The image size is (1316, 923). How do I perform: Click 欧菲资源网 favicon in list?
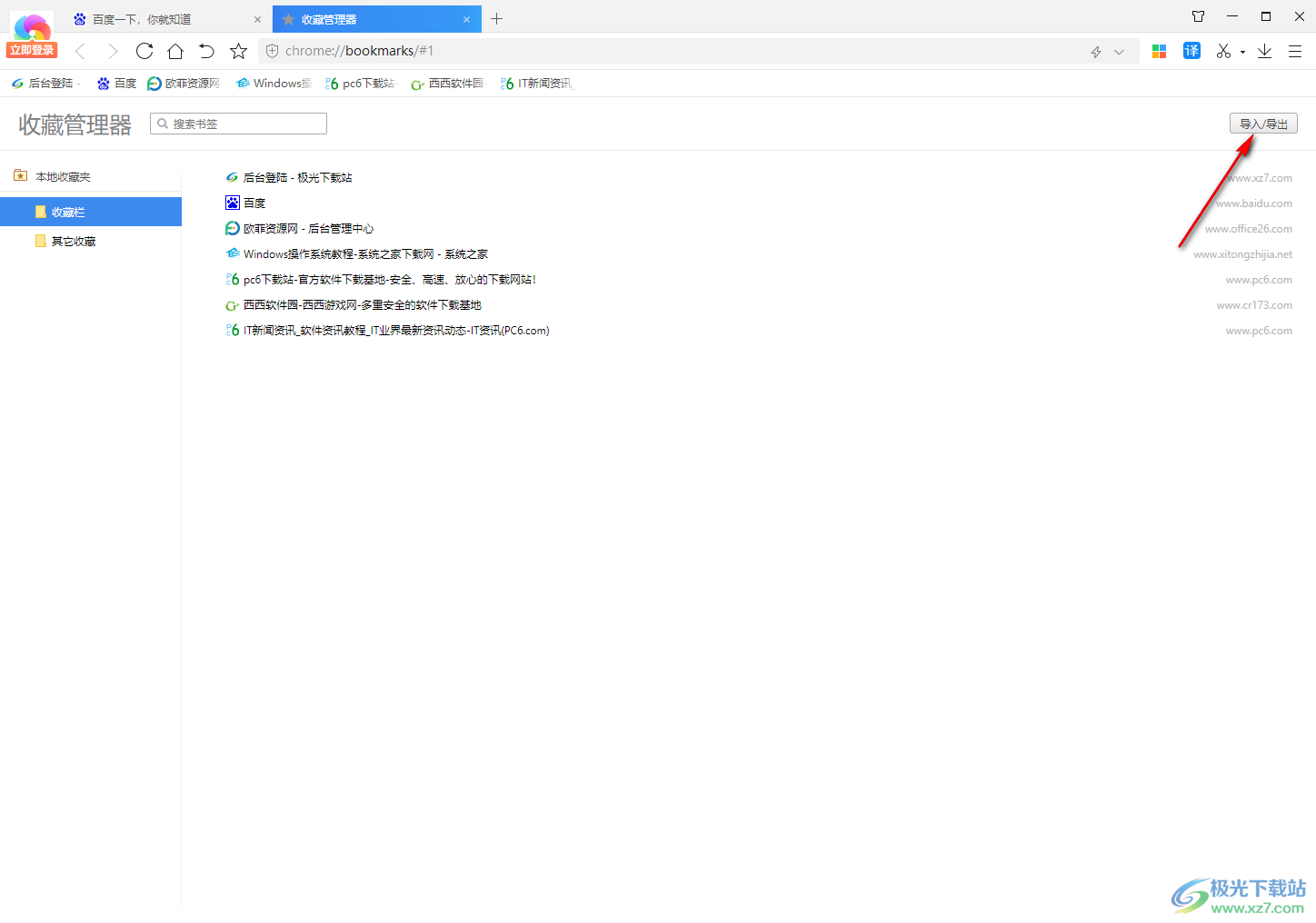click(233, 228)
